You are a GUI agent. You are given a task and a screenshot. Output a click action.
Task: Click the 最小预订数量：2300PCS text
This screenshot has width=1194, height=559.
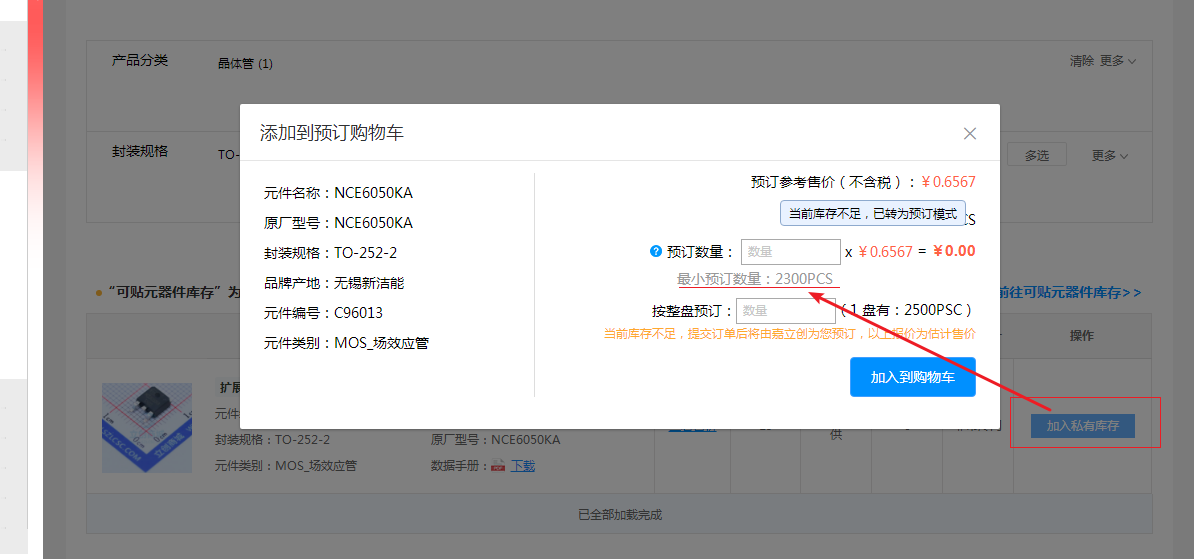tap(755, 279)
